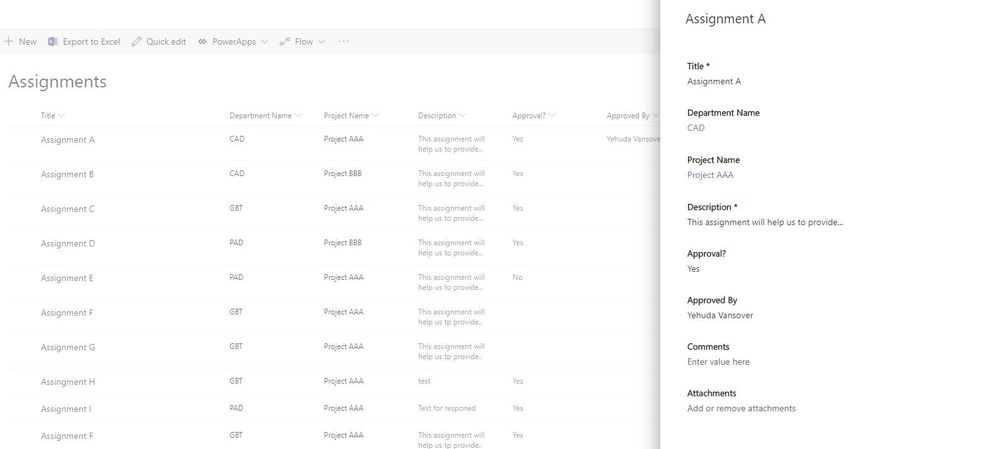Click Yehuda Vansover in Assignment A row

(633, 139)
